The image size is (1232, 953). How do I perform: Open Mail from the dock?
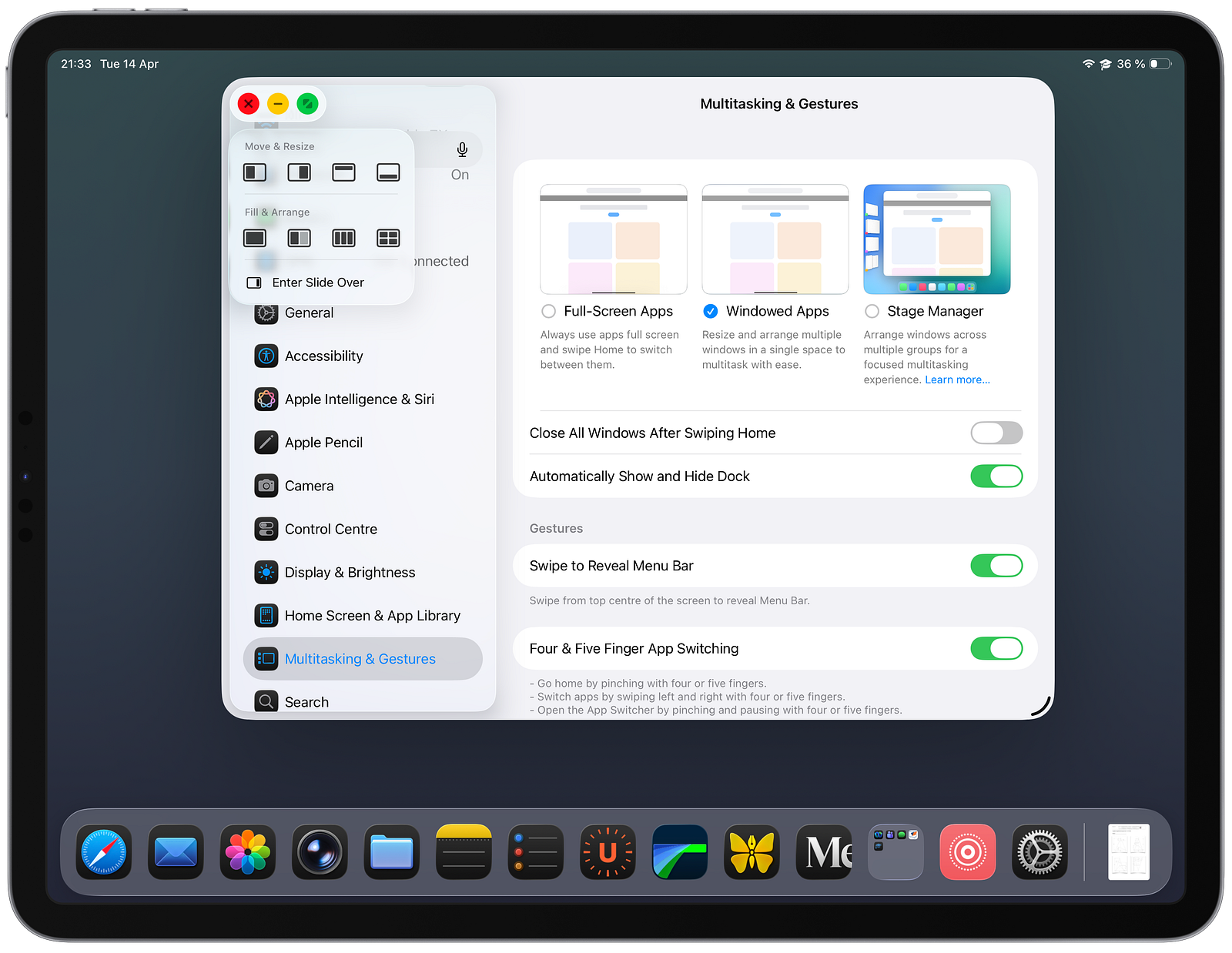point(176,852)
